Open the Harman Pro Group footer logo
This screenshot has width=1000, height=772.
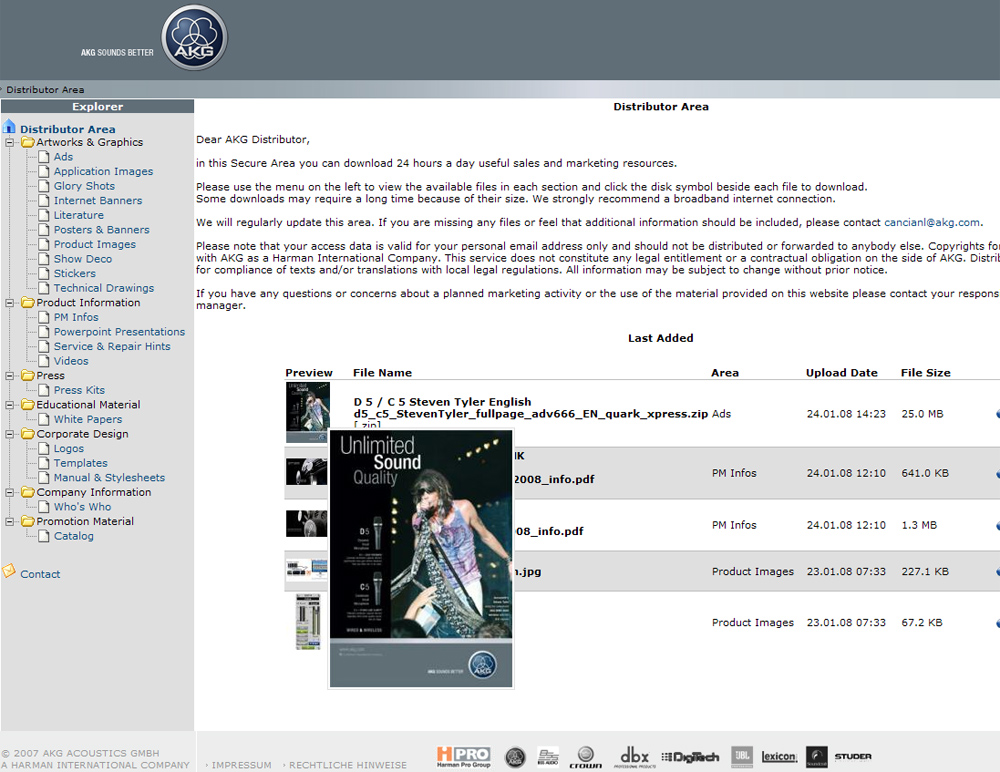click(x=463, y=757)
